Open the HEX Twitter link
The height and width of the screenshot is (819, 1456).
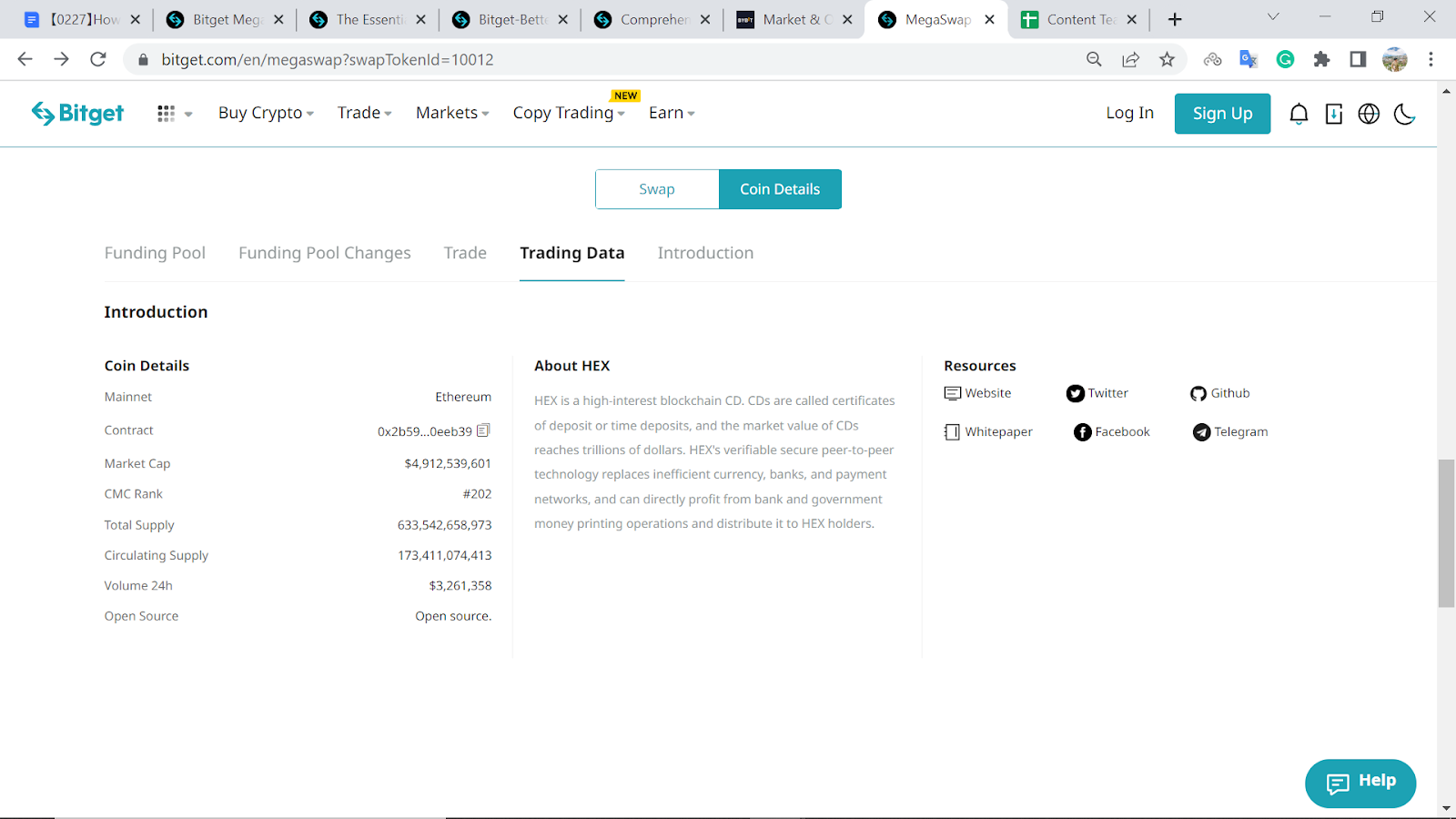(1097, 393)
